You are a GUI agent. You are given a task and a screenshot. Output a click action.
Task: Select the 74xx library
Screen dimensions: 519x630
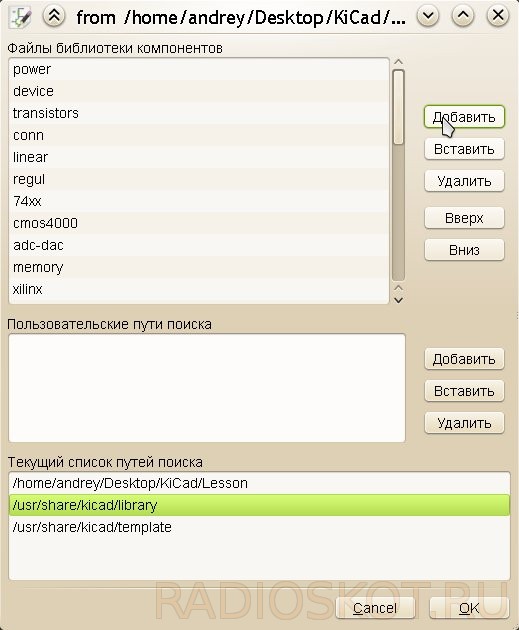[199, 201]
